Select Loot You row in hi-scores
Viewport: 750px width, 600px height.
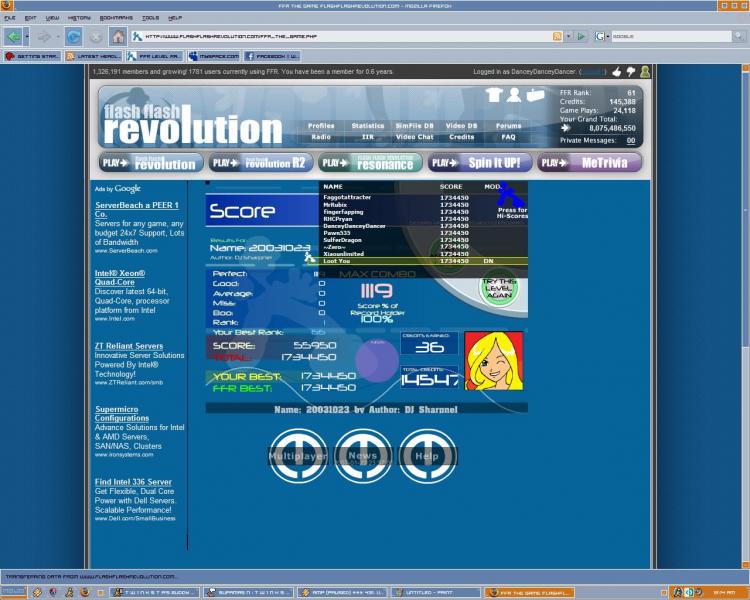tap(423, 261)
